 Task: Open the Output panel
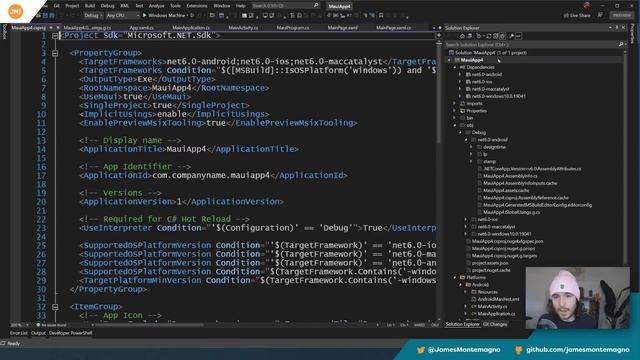pyautogui.click(x=38, y=333)
